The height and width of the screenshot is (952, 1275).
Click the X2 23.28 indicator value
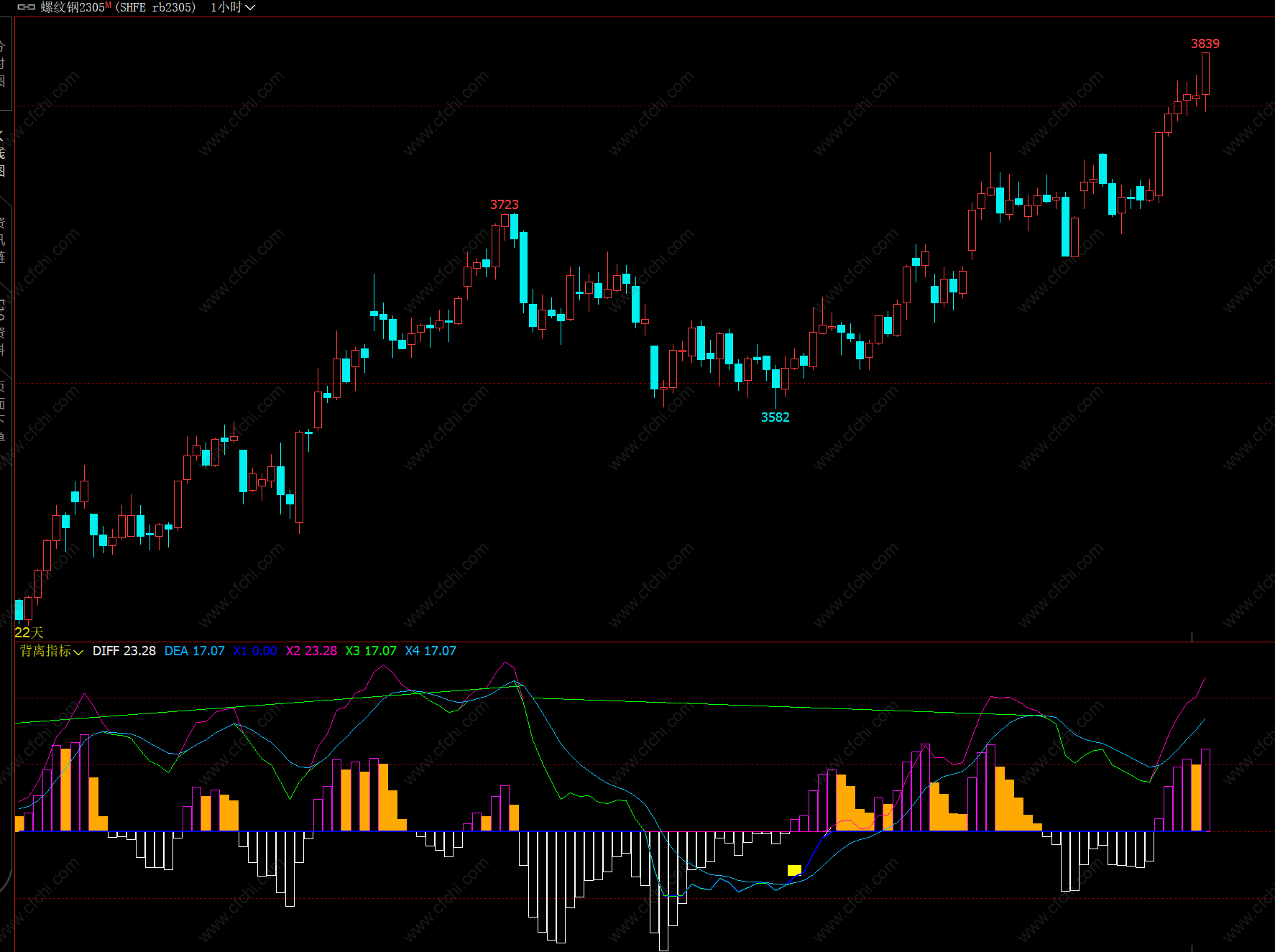[311, 651]
